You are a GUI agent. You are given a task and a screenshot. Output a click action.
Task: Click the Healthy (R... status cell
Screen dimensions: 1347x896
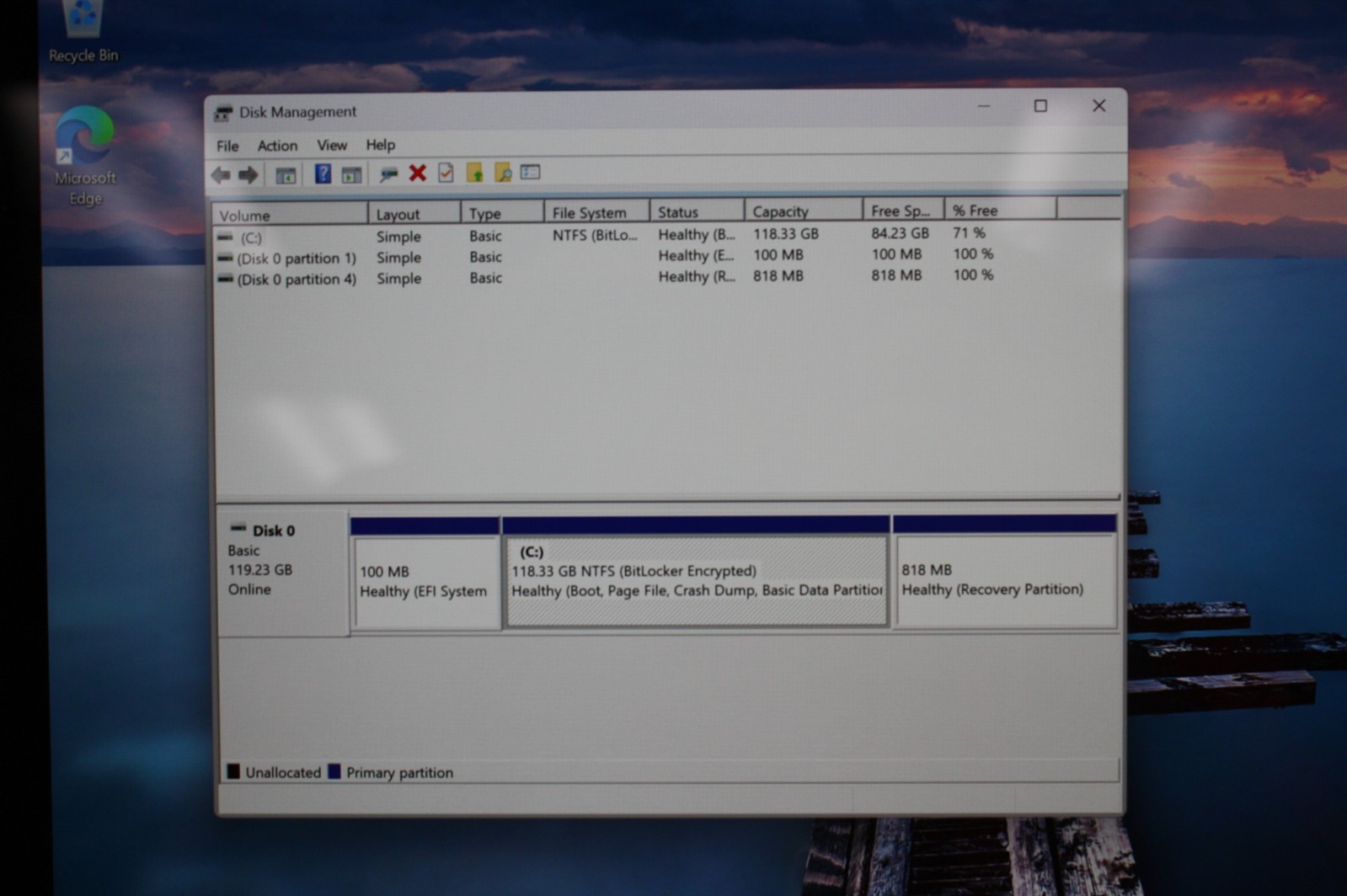click(696, 276)
